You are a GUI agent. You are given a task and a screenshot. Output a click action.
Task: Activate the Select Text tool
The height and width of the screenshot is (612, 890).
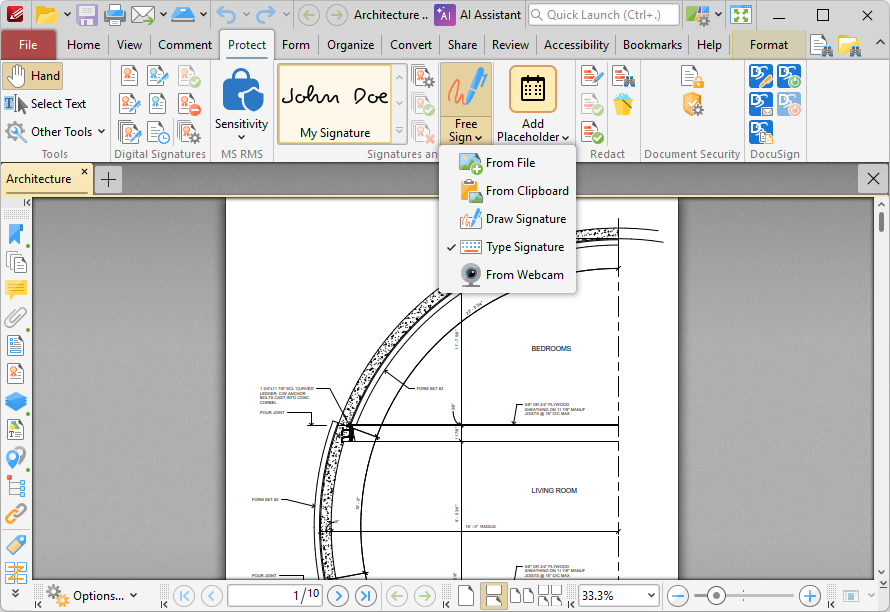point(45,104)
